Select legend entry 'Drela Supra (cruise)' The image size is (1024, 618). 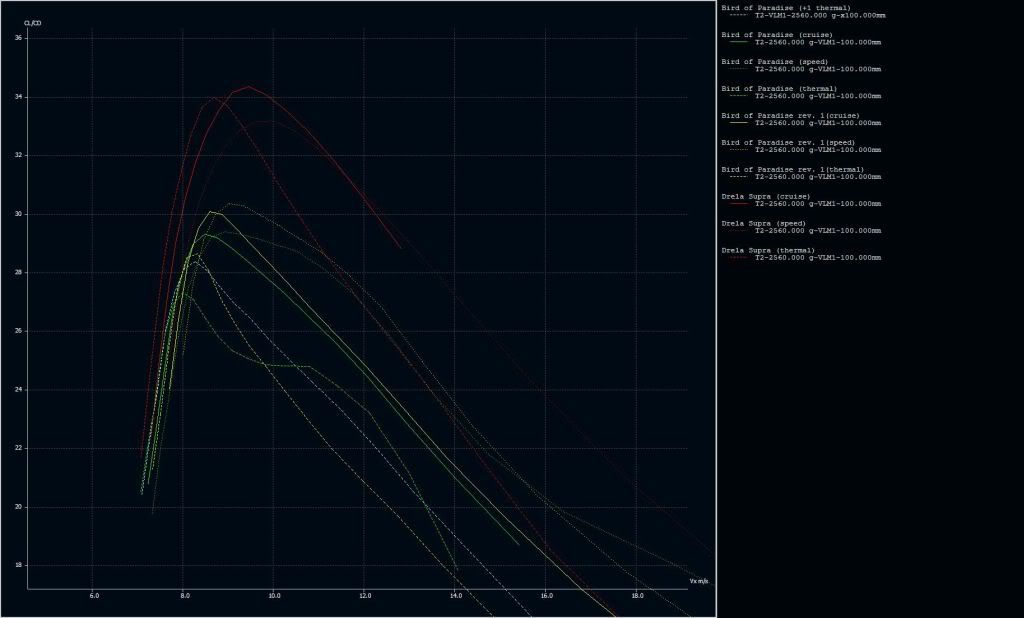point(765,197)
